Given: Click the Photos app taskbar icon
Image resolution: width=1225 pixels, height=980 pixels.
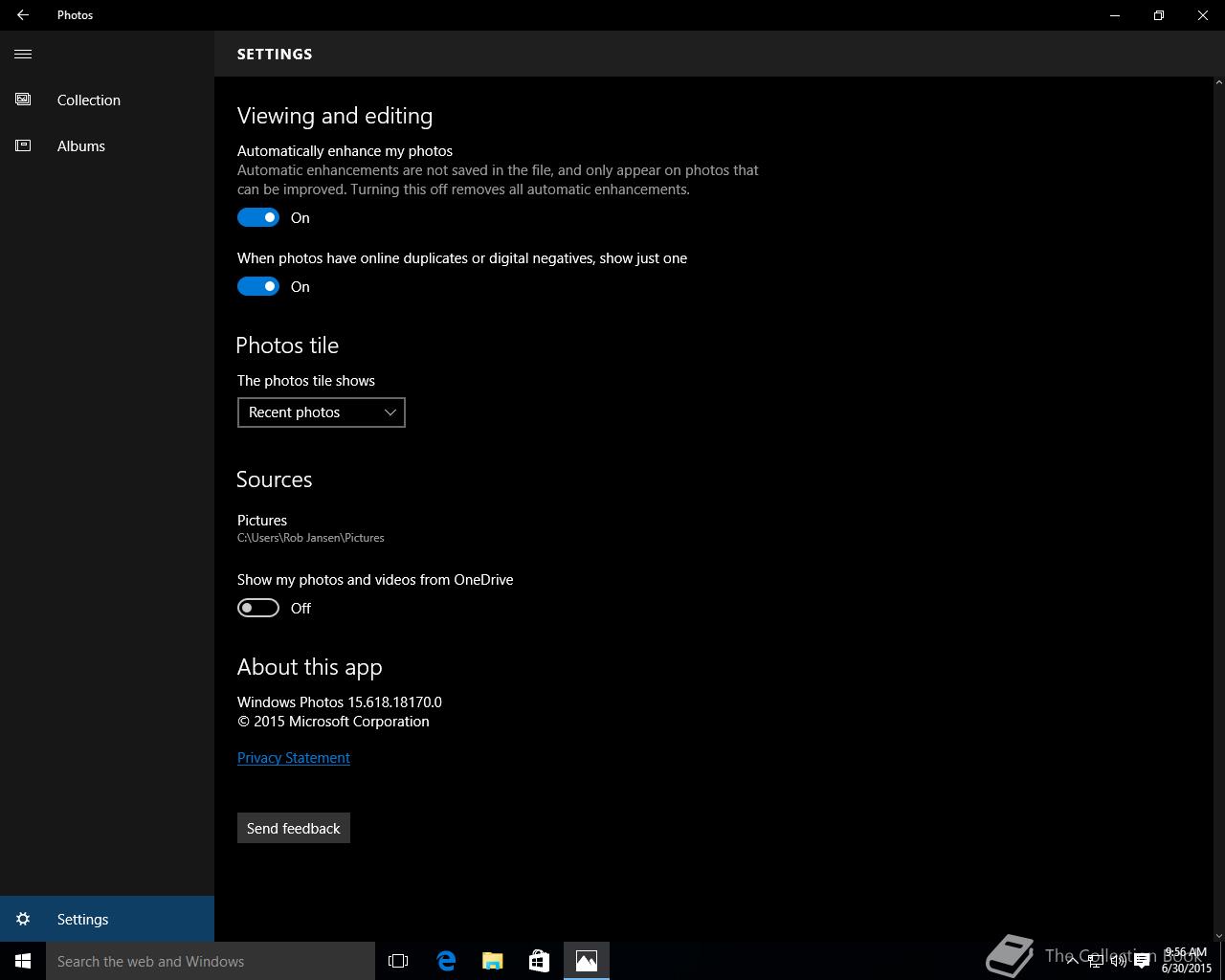Looking at the screenshot, I should [586, 961].
